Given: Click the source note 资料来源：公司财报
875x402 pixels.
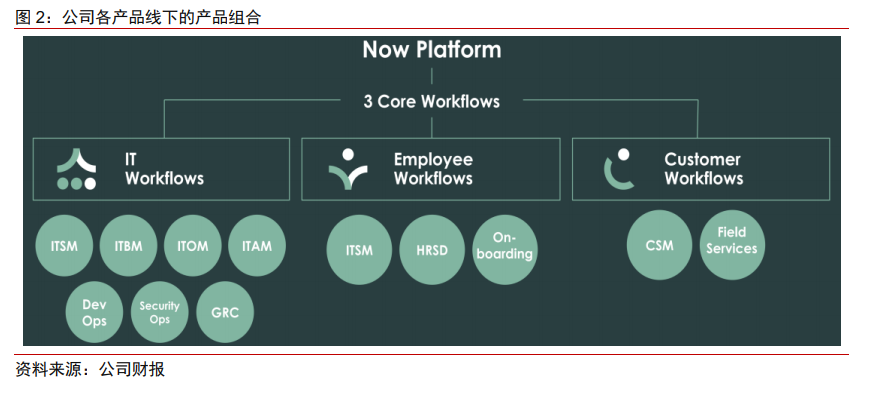Looking at the screenshot, I should click(90, 369).
